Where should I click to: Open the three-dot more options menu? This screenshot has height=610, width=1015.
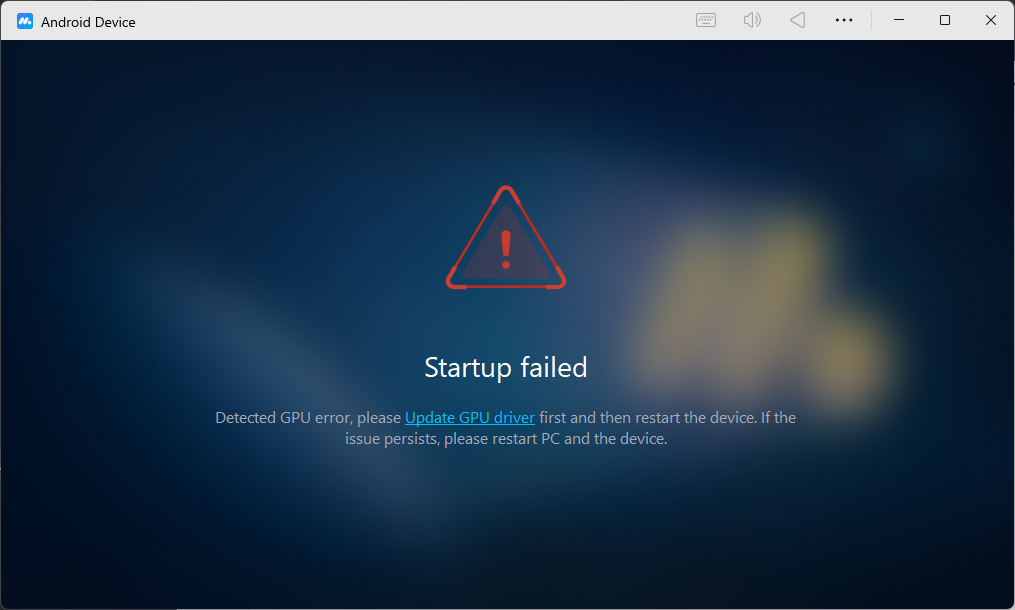click(843, 20)
